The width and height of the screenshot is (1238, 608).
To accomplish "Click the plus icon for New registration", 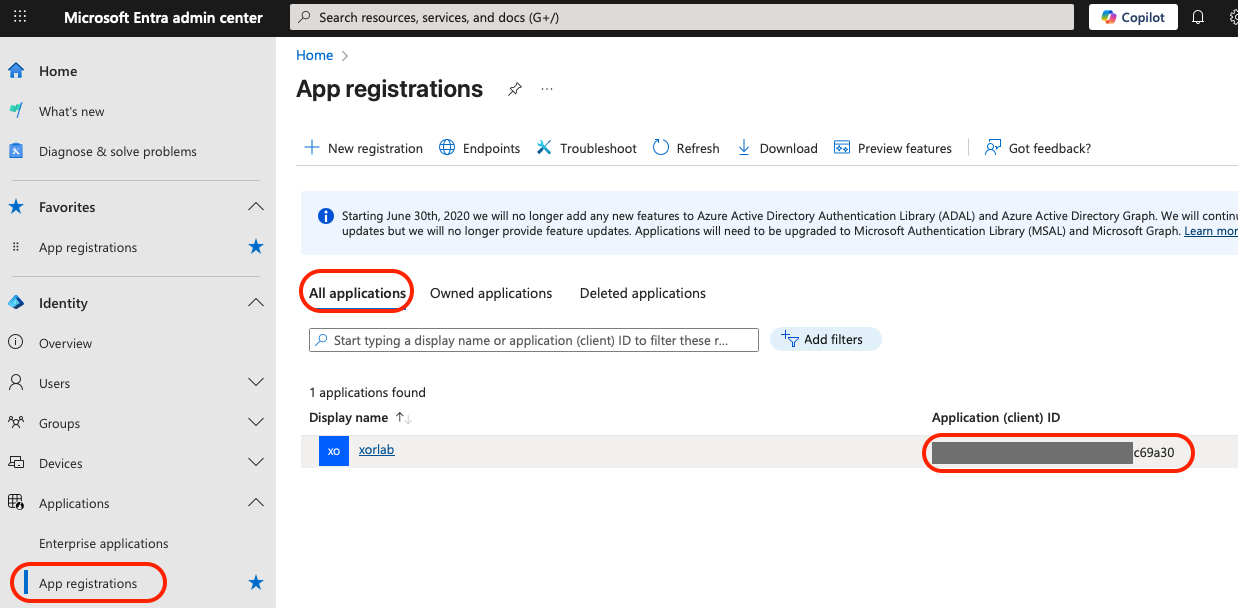I will pyautogui.click(x=311, y=148).
